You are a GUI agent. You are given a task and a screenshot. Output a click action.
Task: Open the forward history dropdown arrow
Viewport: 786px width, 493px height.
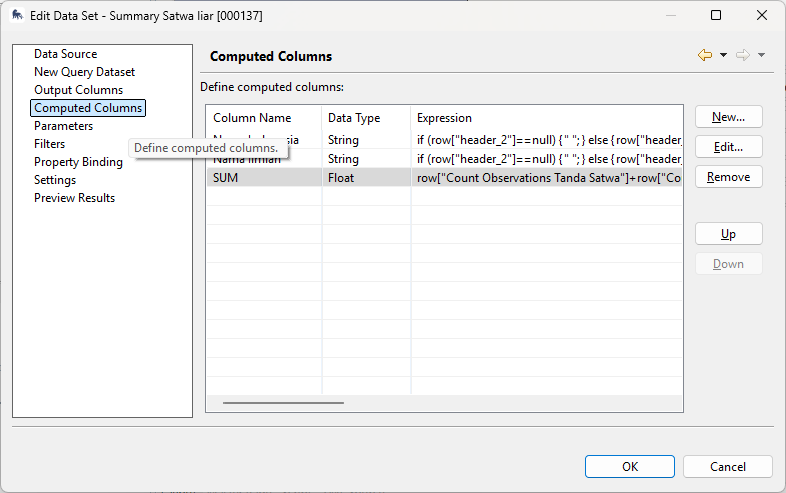pyautogui.click(x=761, y=56)
